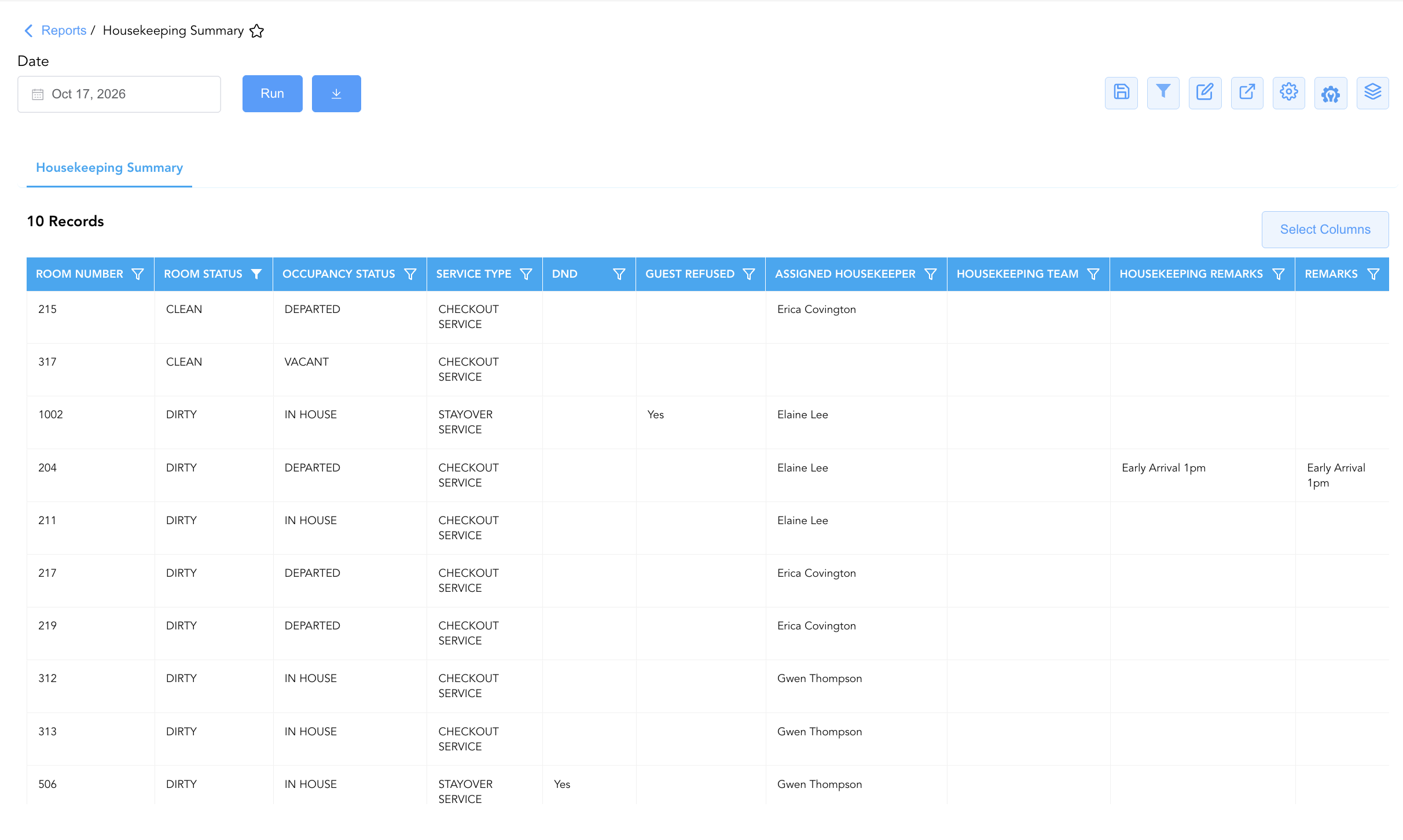This screenshot has width=1403, height=840.
Task: Click CLEAN status for room 317
Action: (184, 362)
